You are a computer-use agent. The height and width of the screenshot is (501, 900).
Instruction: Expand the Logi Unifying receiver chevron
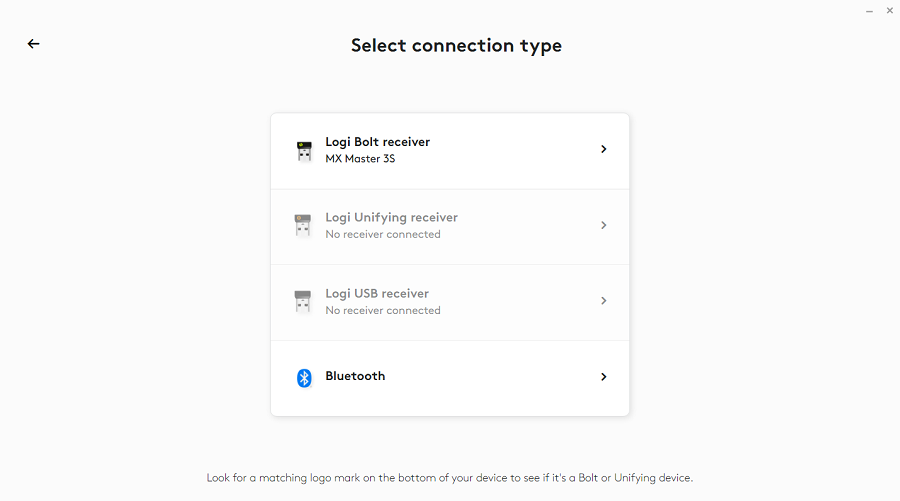point(603,225)
